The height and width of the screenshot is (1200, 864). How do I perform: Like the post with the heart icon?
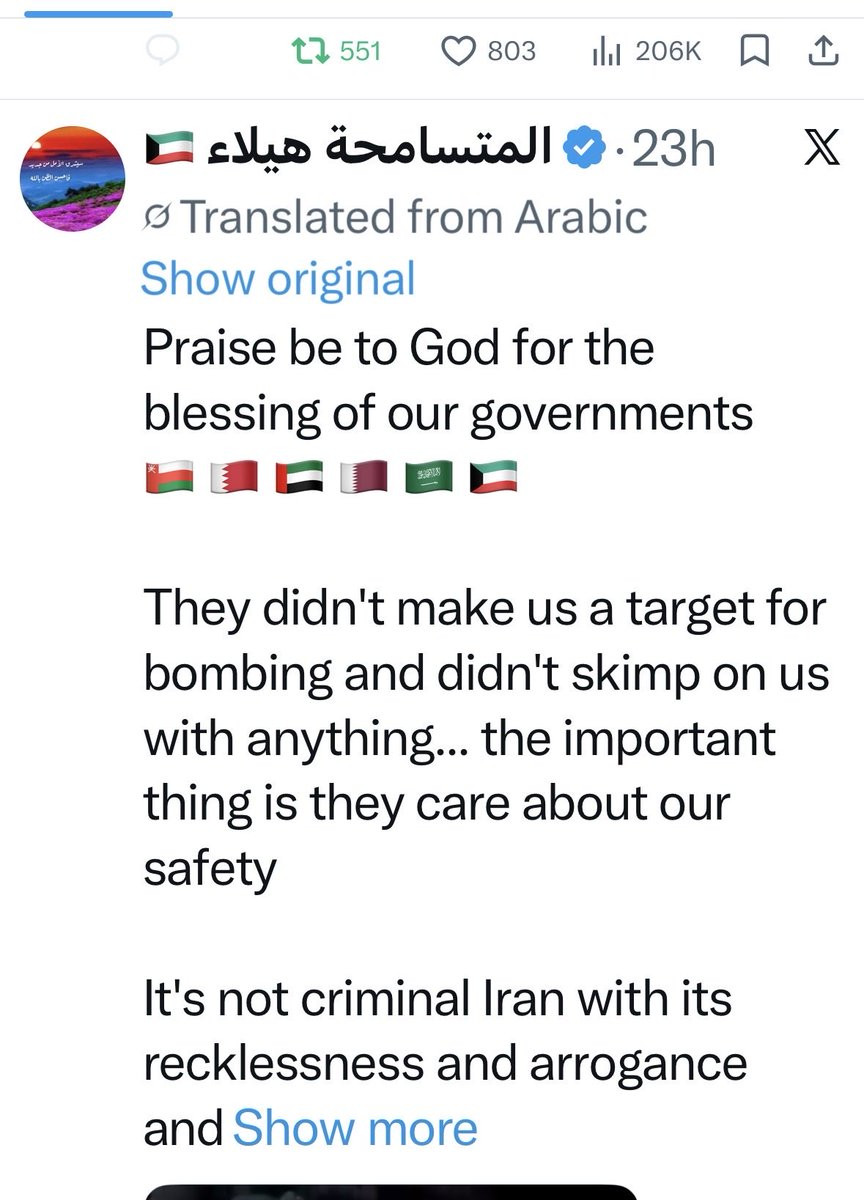click(458, 51)
